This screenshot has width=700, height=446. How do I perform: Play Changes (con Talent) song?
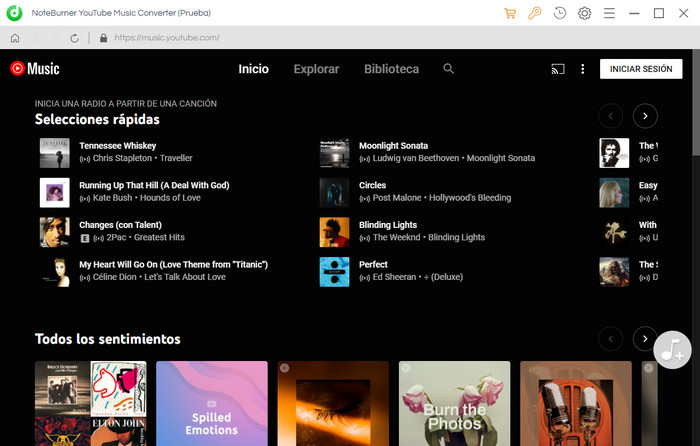tap(121, 225)
